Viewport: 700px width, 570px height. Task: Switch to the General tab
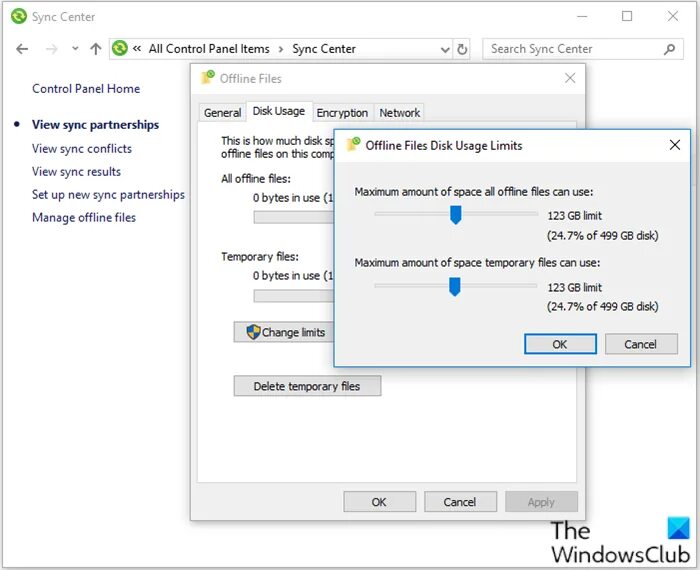click(x=222, y=112)
